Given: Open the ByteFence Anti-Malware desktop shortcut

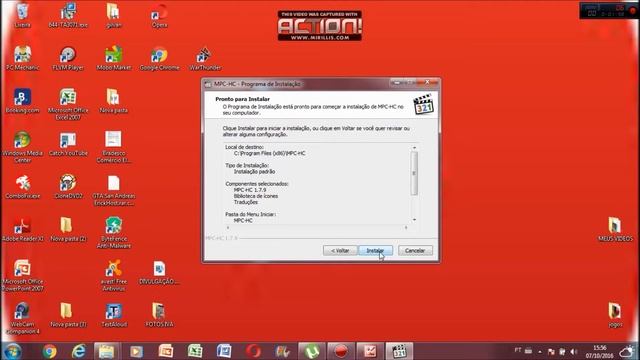Looking at the screenshot, I should [114, 232].
